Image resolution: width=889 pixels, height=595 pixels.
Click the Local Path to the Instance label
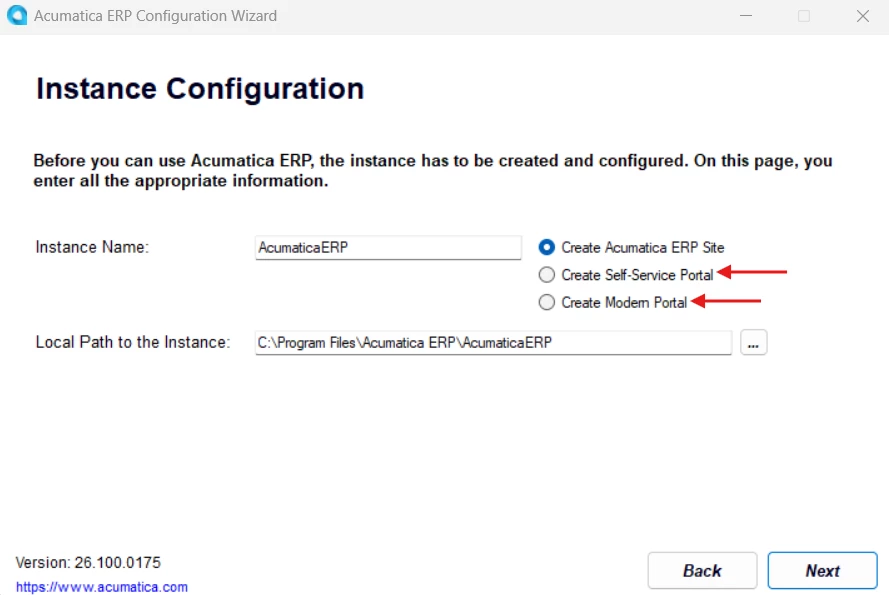coord(133,343)
